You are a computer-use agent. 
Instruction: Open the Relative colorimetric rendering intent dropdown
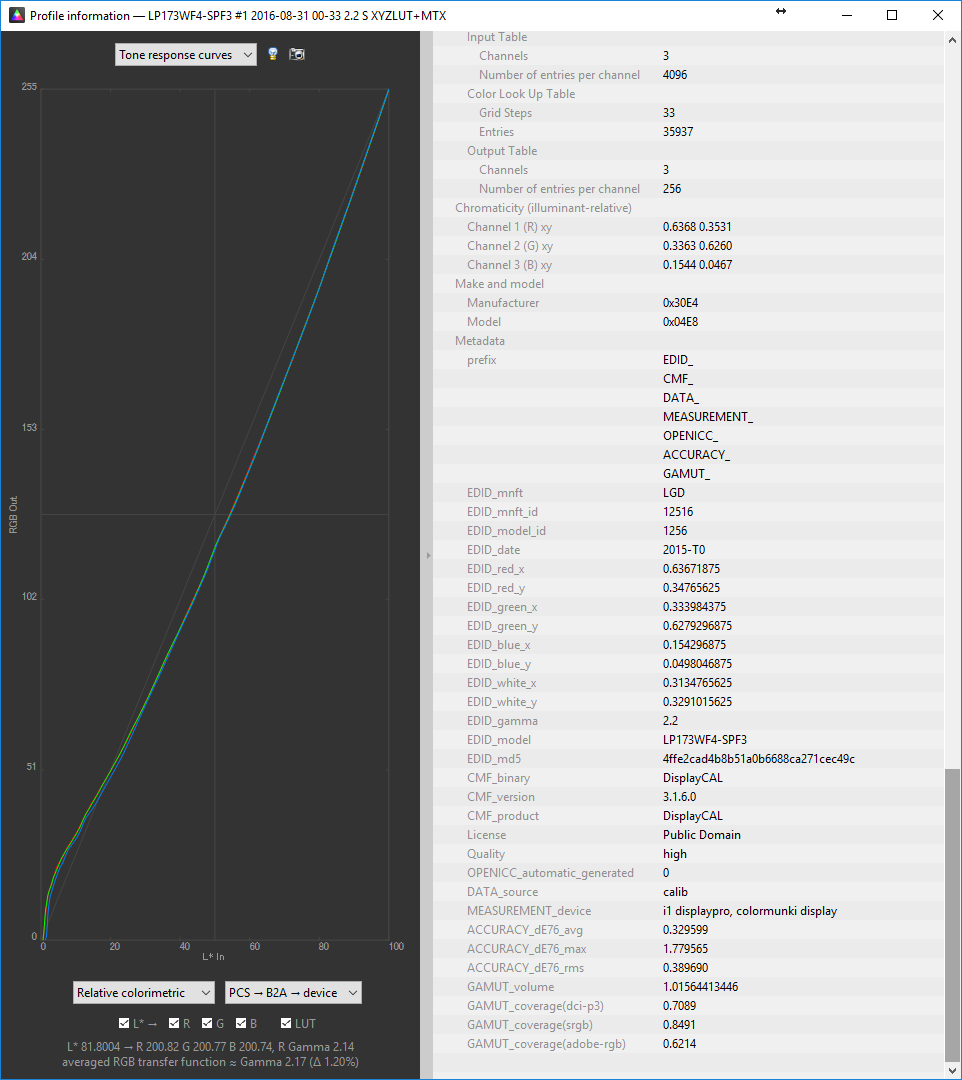143,993
